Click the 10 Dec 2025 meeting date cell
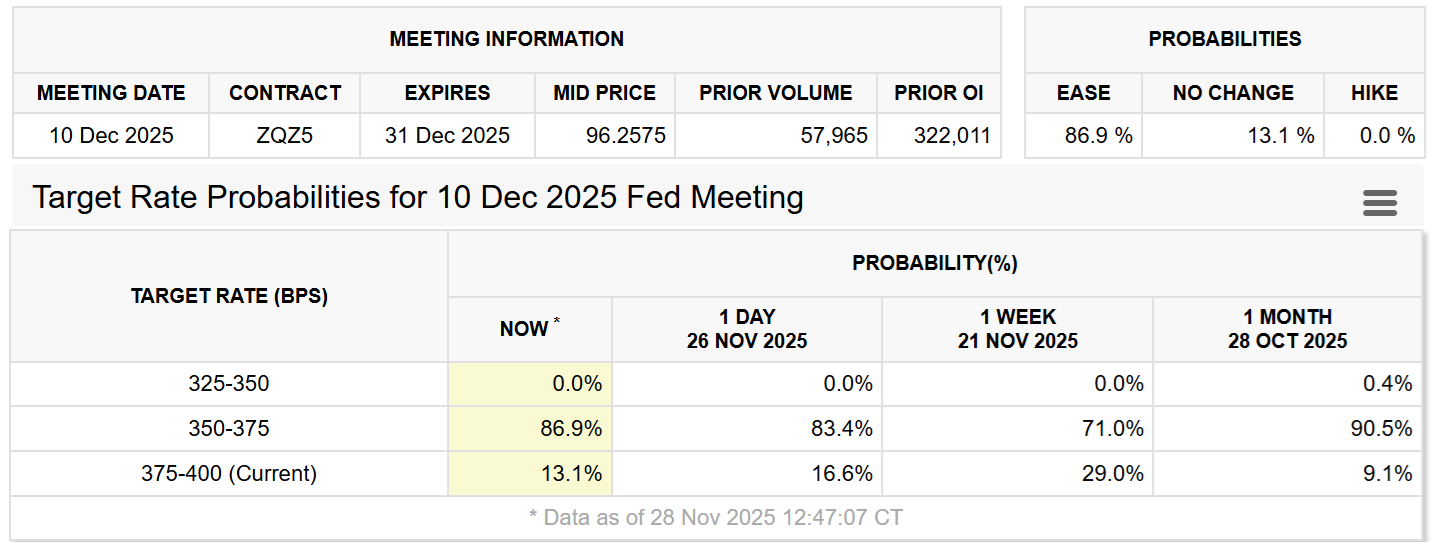 [x=111, y=136]
